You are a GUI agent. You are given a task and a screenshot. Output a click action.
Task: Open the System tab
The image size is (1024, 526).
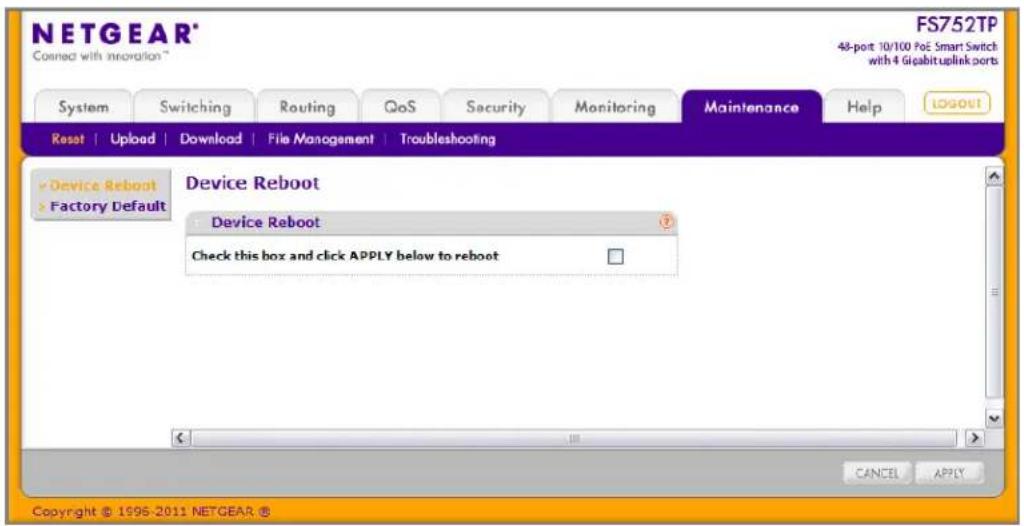[x=83, y=107]
